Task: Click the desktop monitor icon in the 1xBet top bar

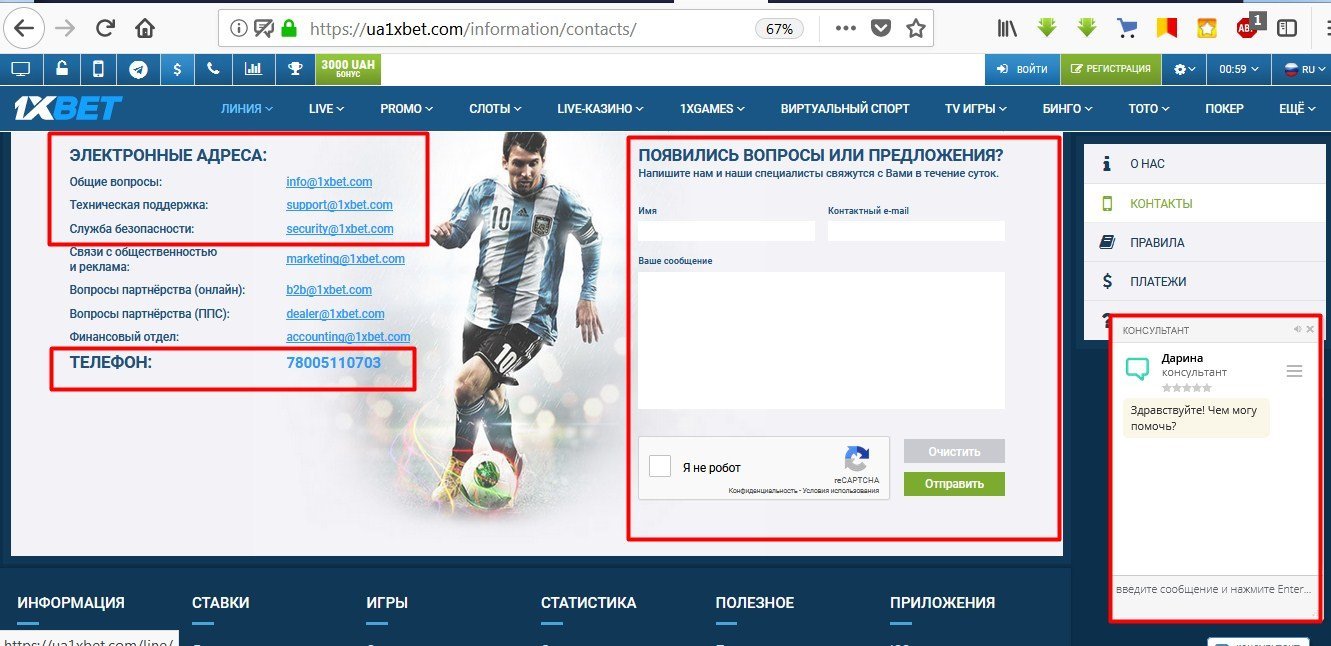Action: tap(21, 69)
